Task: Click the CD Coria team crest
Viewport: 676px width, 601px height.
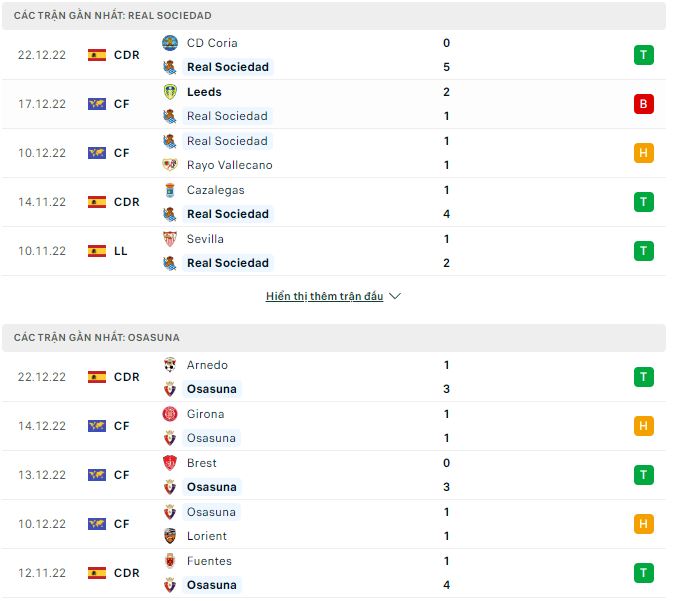Action: [x=170, y=43]
